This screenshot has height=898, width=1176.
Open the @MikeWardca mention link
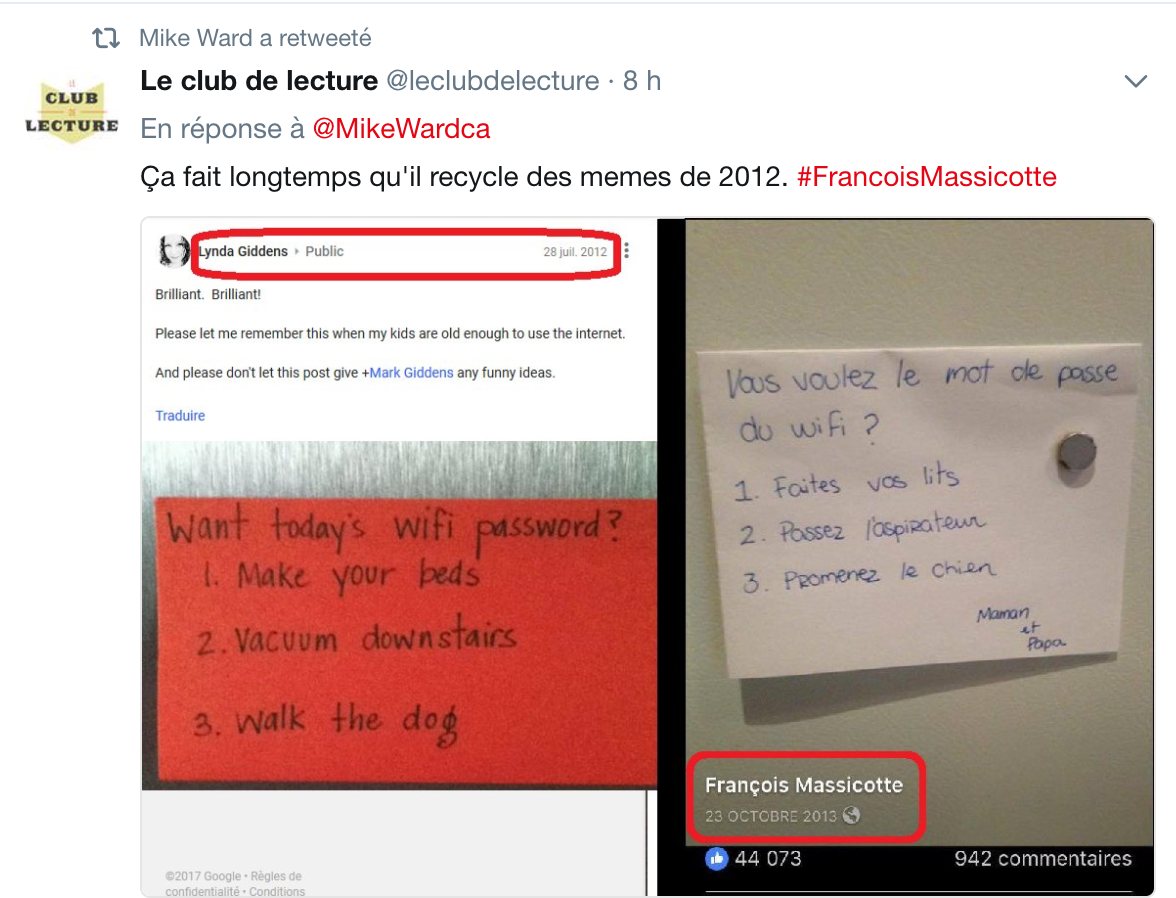point(400,128)
